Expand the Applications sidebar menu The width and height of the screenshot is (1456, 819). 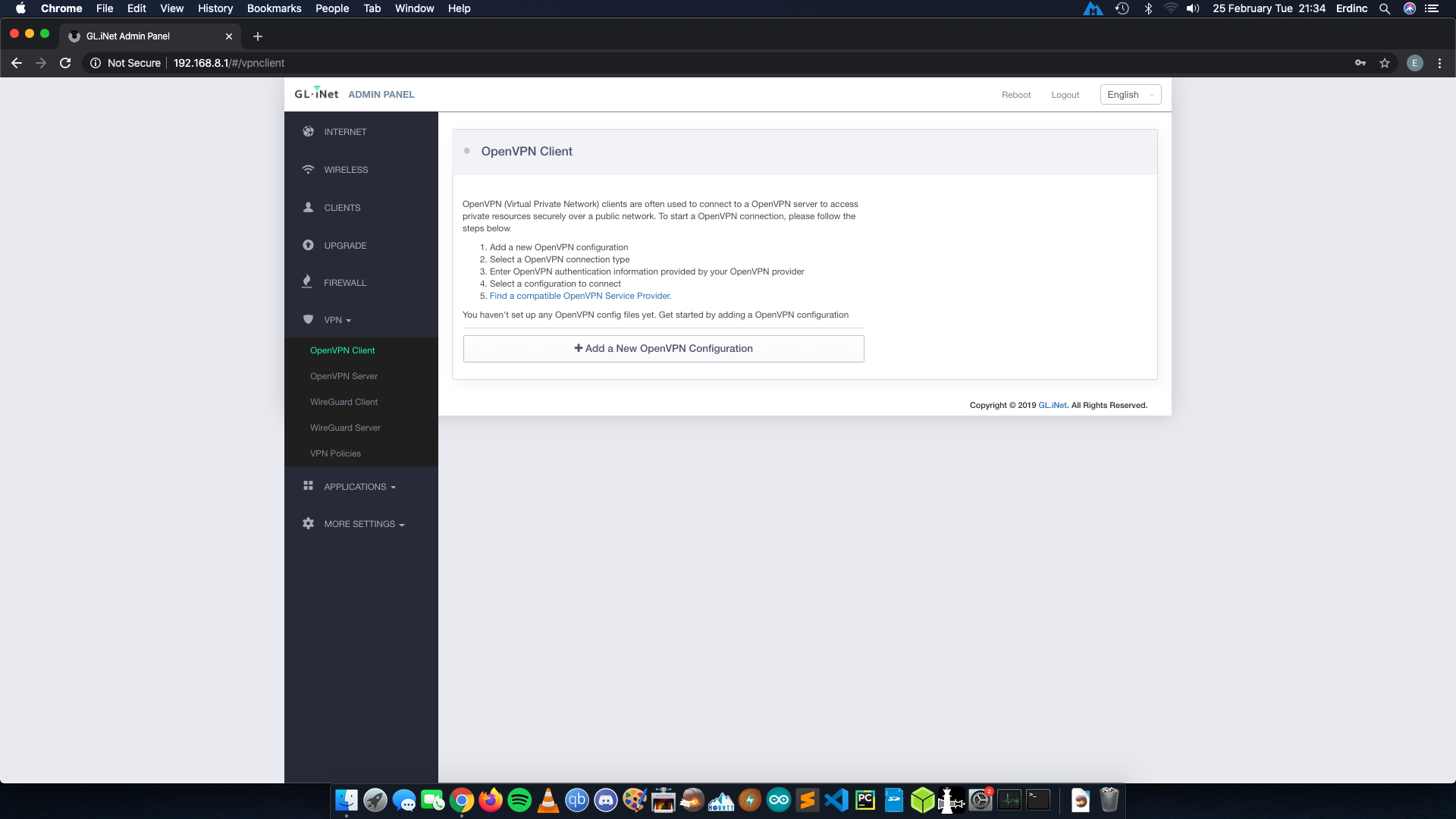point(359,487)
